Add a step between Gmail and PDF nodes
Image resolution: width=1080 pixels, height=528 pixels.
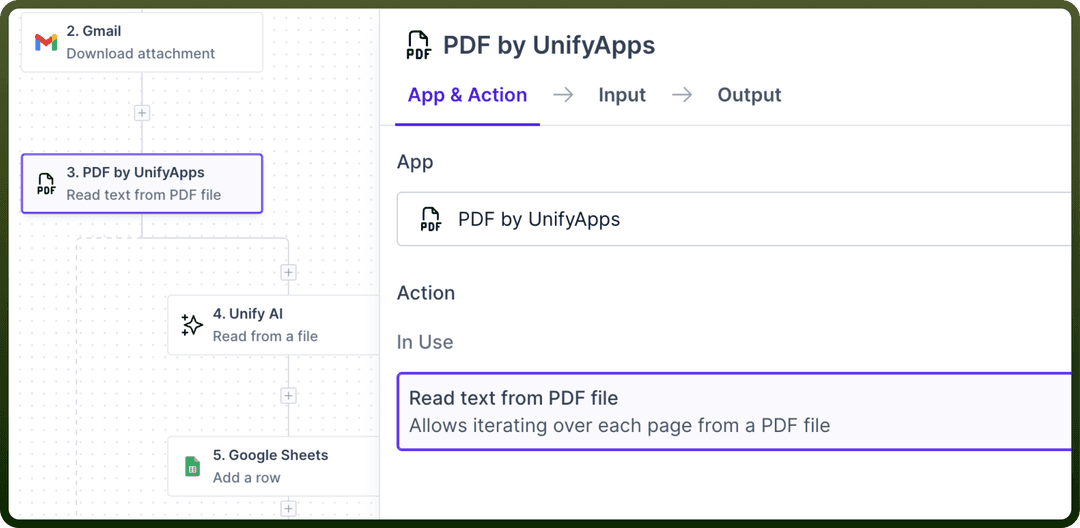point(142,113)
